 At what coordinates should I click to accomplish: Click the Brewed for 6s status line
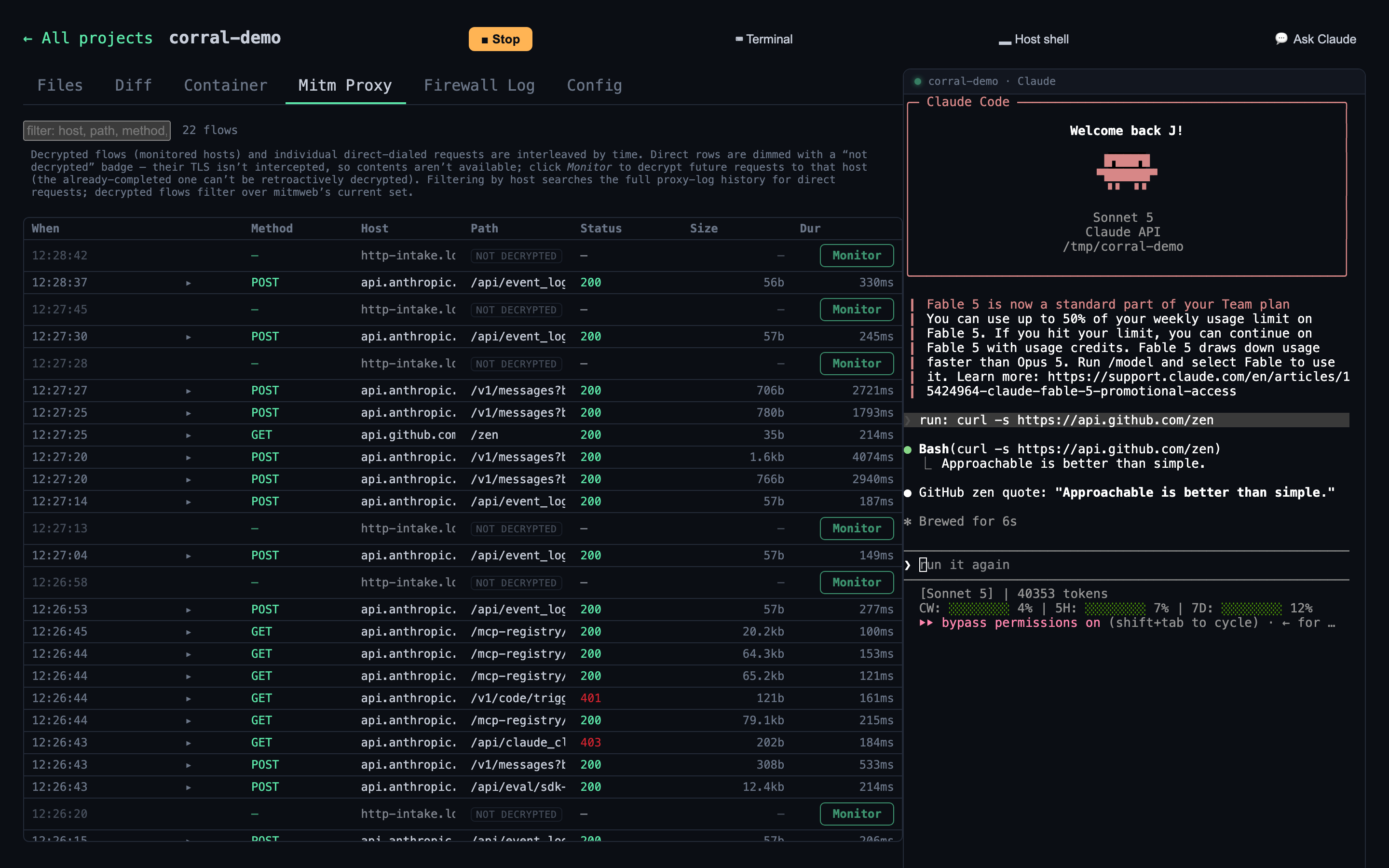tap(967, 521)
